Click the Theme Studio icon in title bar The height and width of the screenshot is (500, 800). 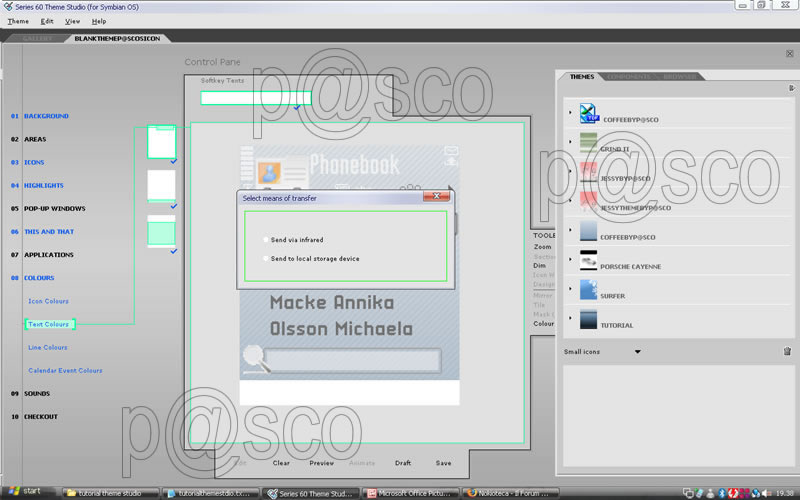tap(8, 7)
